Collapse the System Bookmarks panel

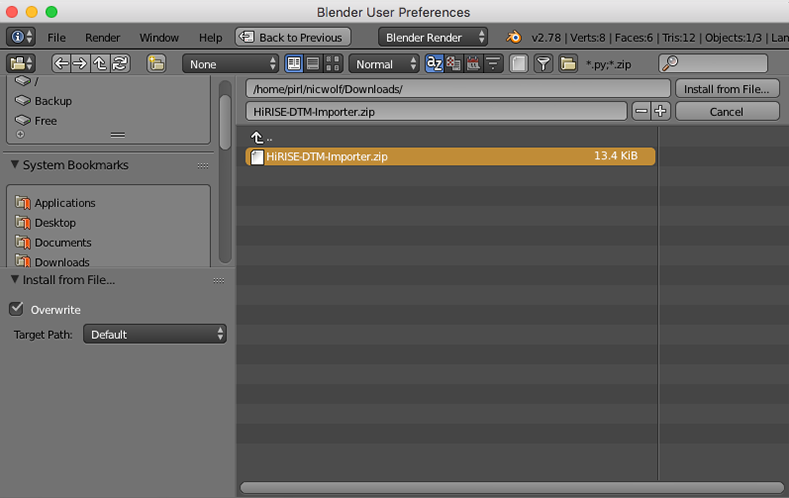click(x=15, y=165)
